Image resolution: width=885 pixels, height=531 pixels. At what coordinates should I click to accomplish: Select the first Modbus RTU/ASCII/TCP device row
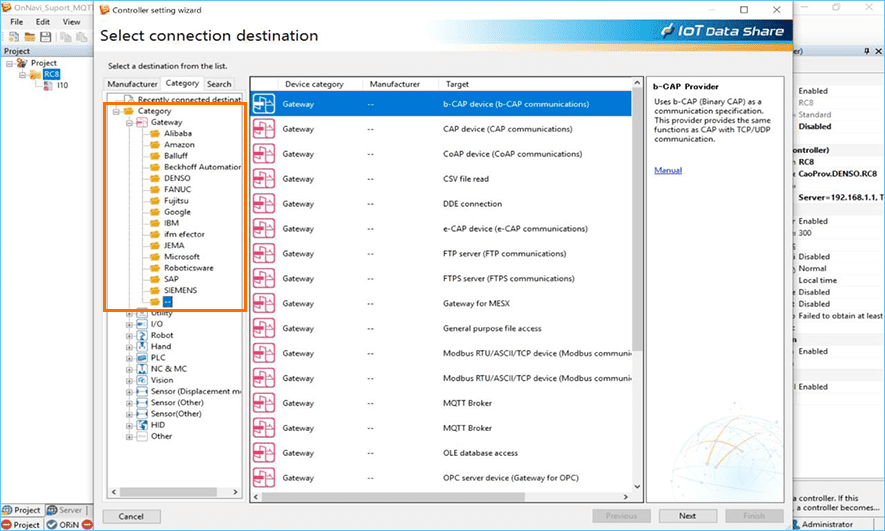(x=441, y=353)
